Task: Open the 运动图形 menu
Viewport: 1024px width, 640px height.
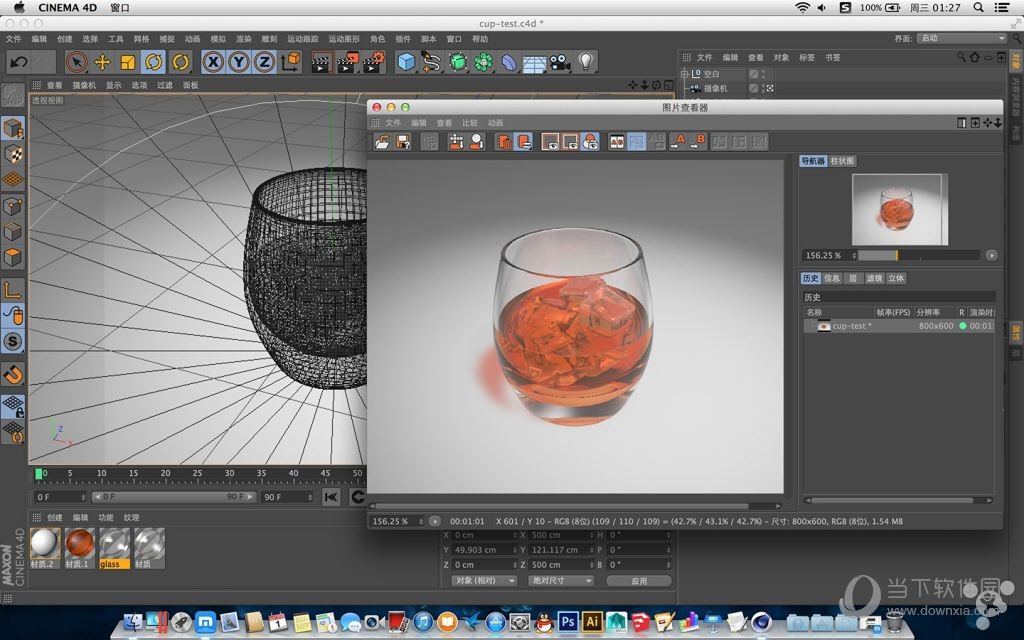Action: point(344,39)
